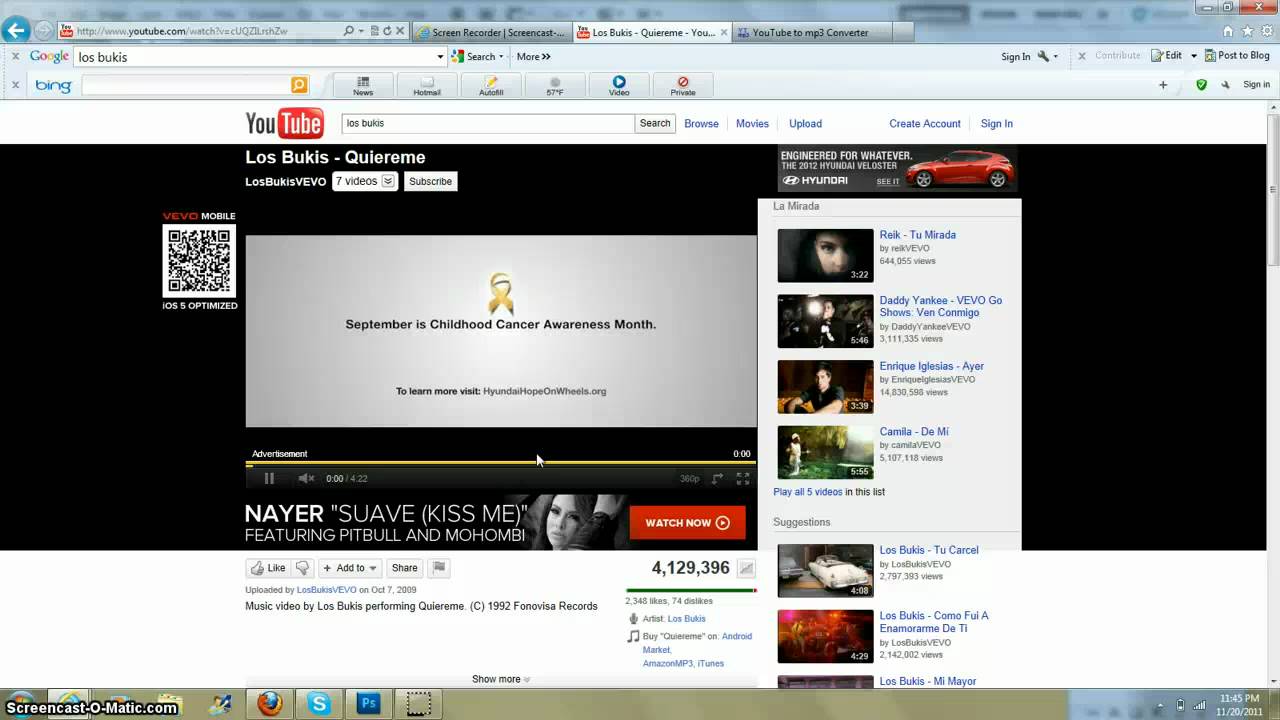
Task: Open the Upload page
Action: click(805, 124)
